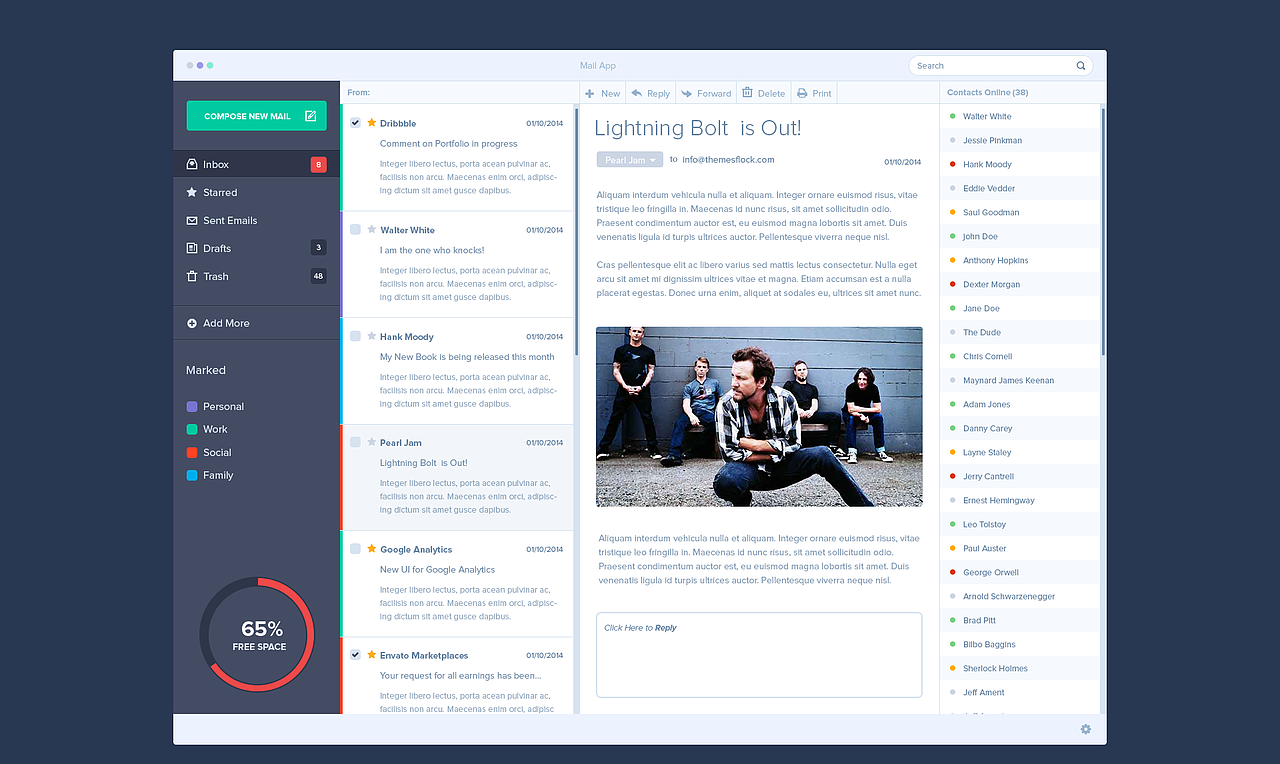Click the Forward arrow icon
This screenshot has height=764, width=1280.
pos(686,93)
